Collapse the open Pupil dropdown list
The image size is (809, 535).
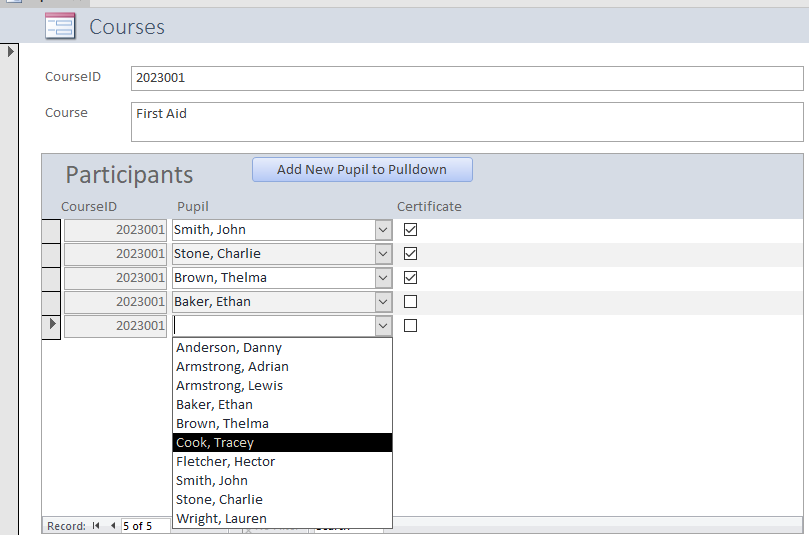(382, 326)
